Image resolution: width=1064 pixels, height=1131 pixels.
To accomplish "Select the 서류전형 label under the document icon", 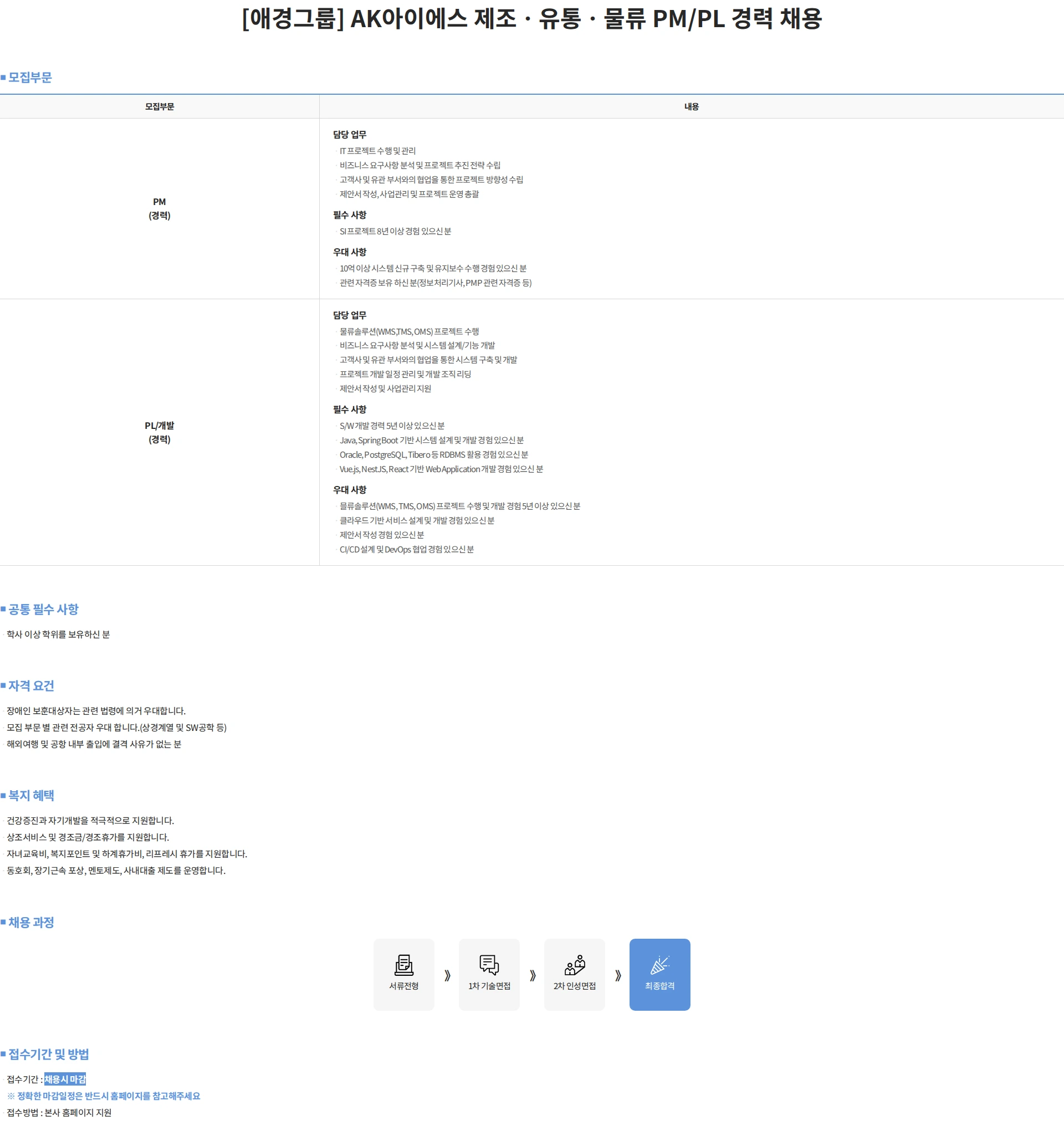I will [x=403, y=986].
